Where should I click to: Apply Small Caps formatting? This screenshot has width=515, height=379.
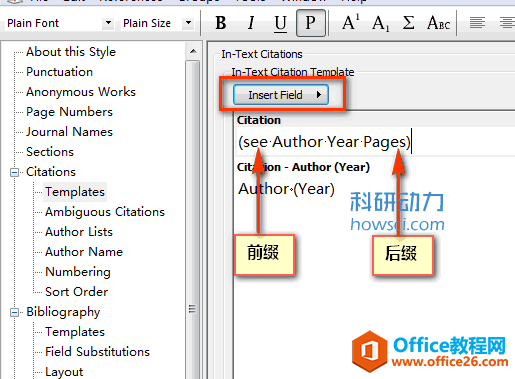tap(438, 23)
